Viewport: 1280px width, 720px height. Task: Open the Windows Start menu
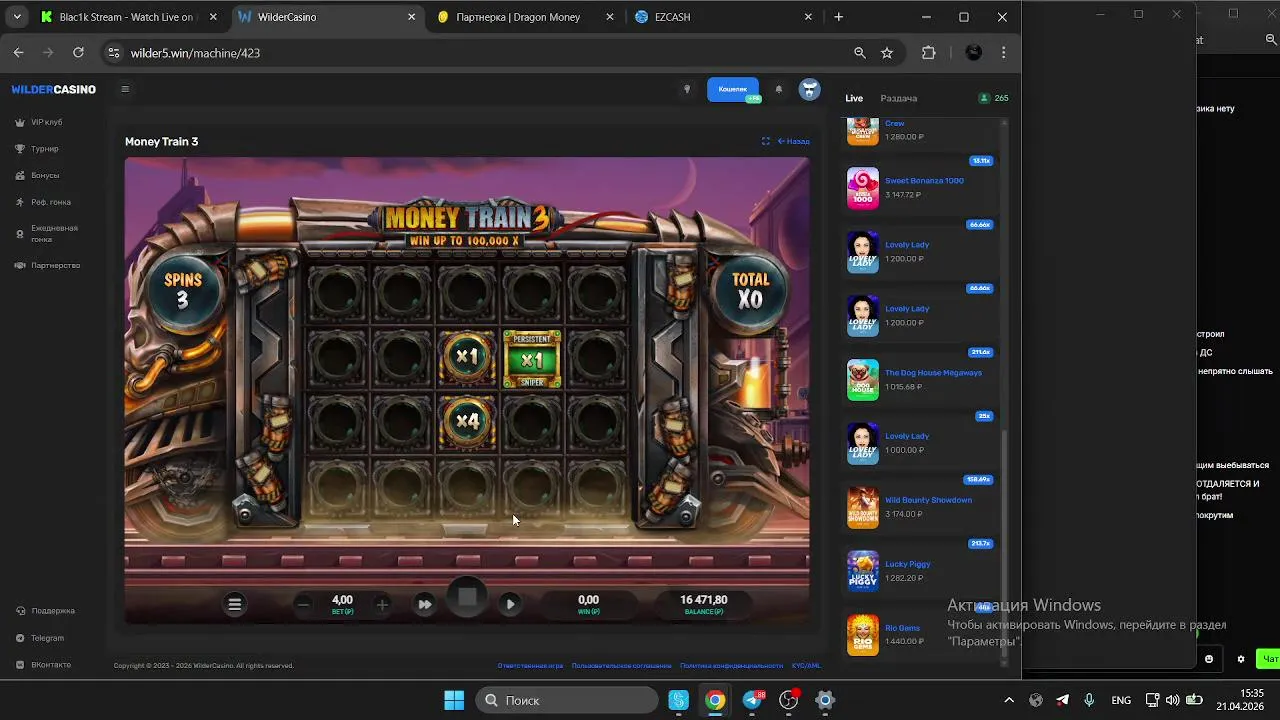pyautogui.click(x=454, y=700)
